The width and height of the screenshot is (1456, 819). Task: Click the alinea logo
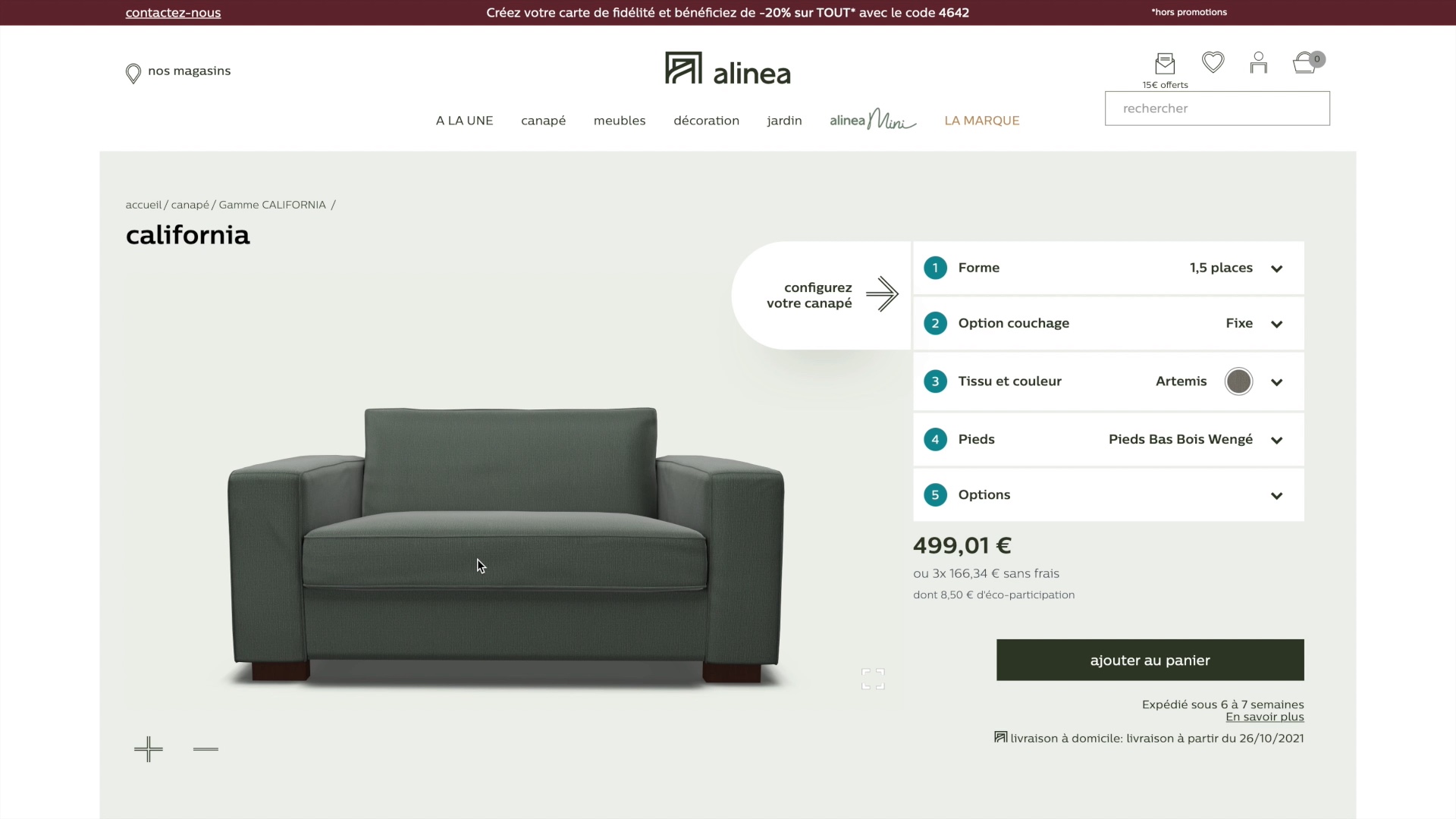727,69
